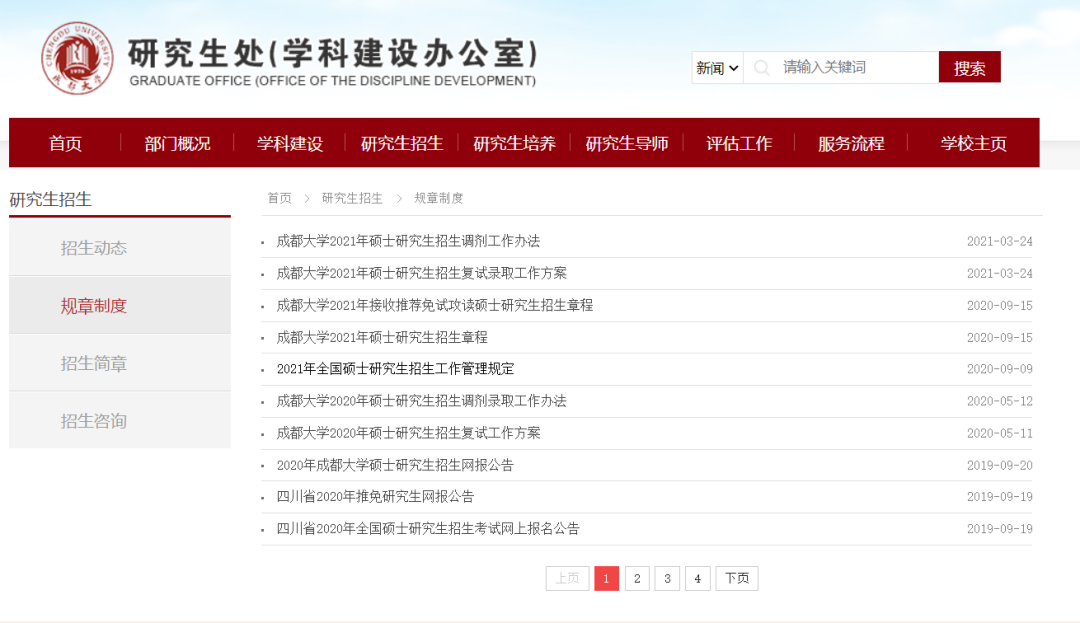Image resolution: width=1080 pixels, height=623 pixels.
Task: Open the 研究生招生 navigation menu
Action: click(401, 143)
